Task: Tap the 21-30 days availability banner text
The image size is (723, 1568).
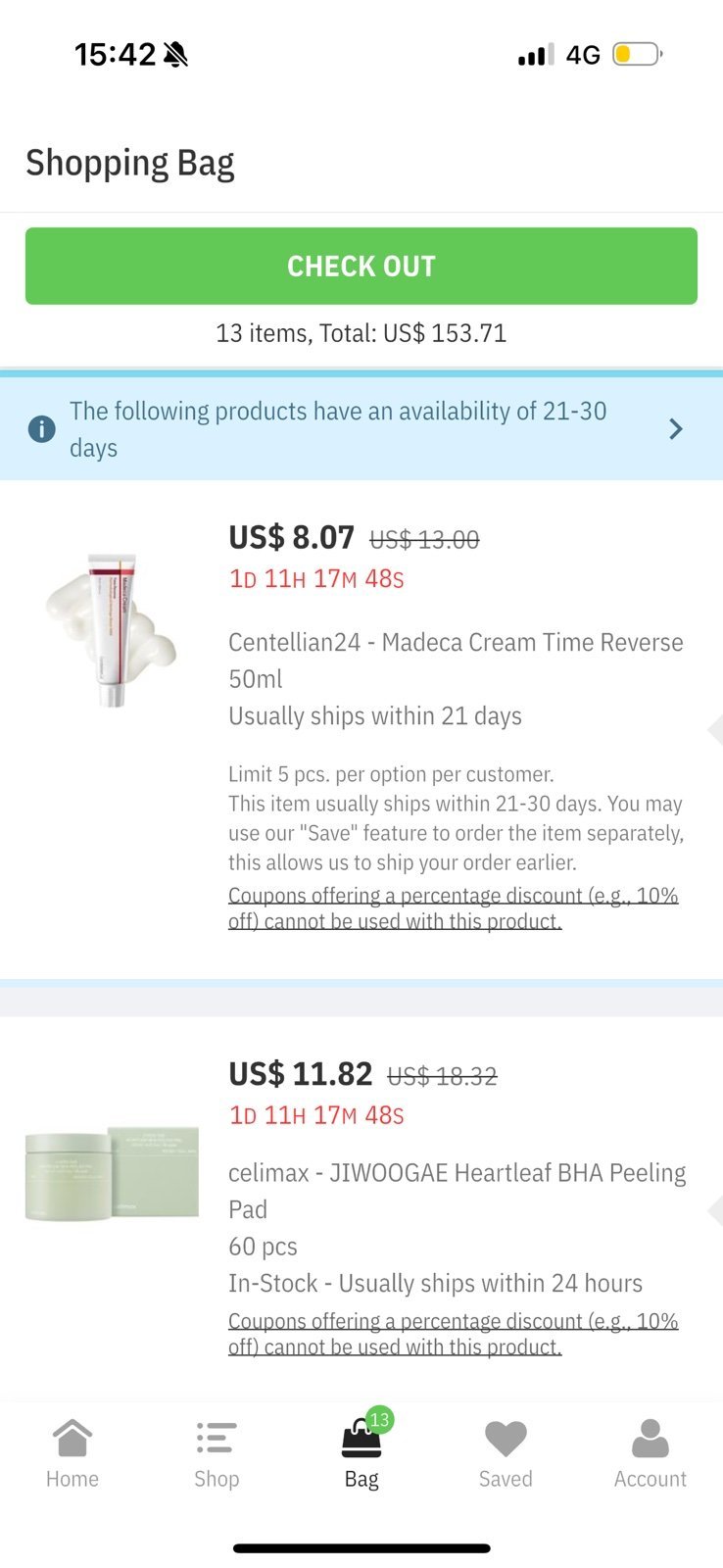Action: (338, 429)
